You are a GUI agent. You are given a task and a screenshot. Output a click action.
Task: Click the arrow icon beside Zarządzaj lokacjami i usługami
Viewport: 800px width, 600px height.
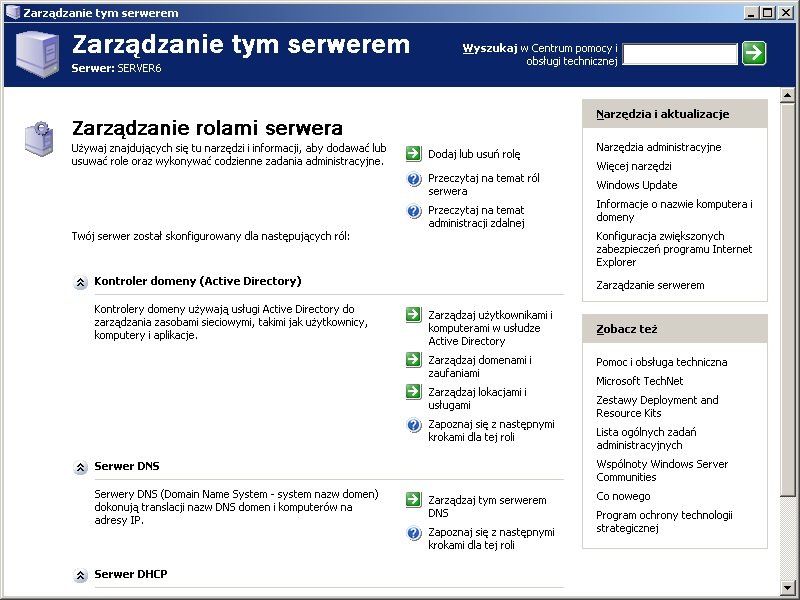pos(414,392)
